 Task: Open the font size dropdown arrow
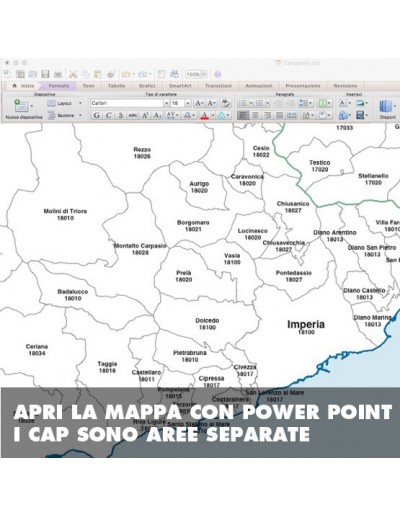(188, 103)
